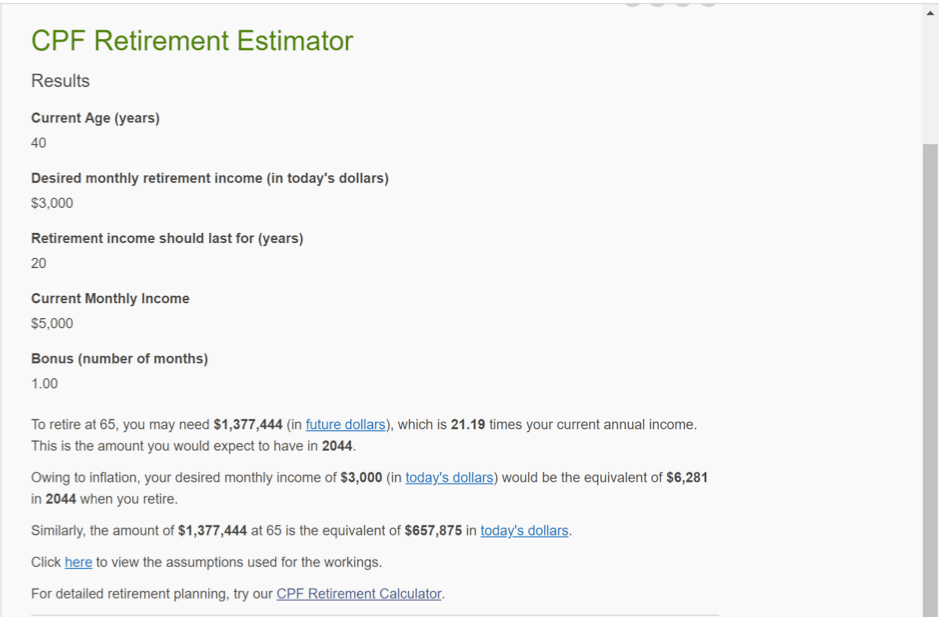This screenshot has width=940, height=618.
Task: Click the retirement duration value 20
Action: point(38,263)
